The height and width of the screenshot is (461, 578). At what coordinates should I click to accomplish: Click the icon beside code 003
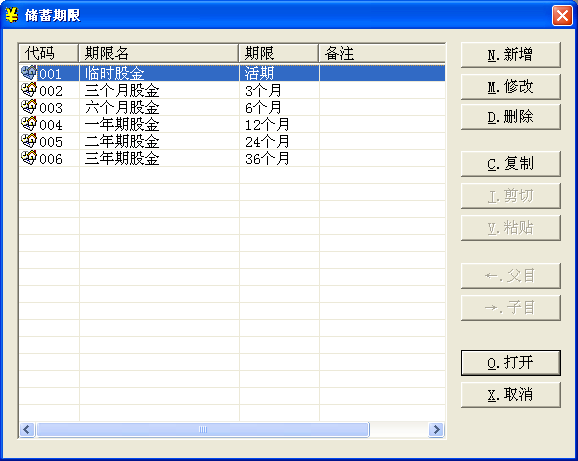[29, 107]
